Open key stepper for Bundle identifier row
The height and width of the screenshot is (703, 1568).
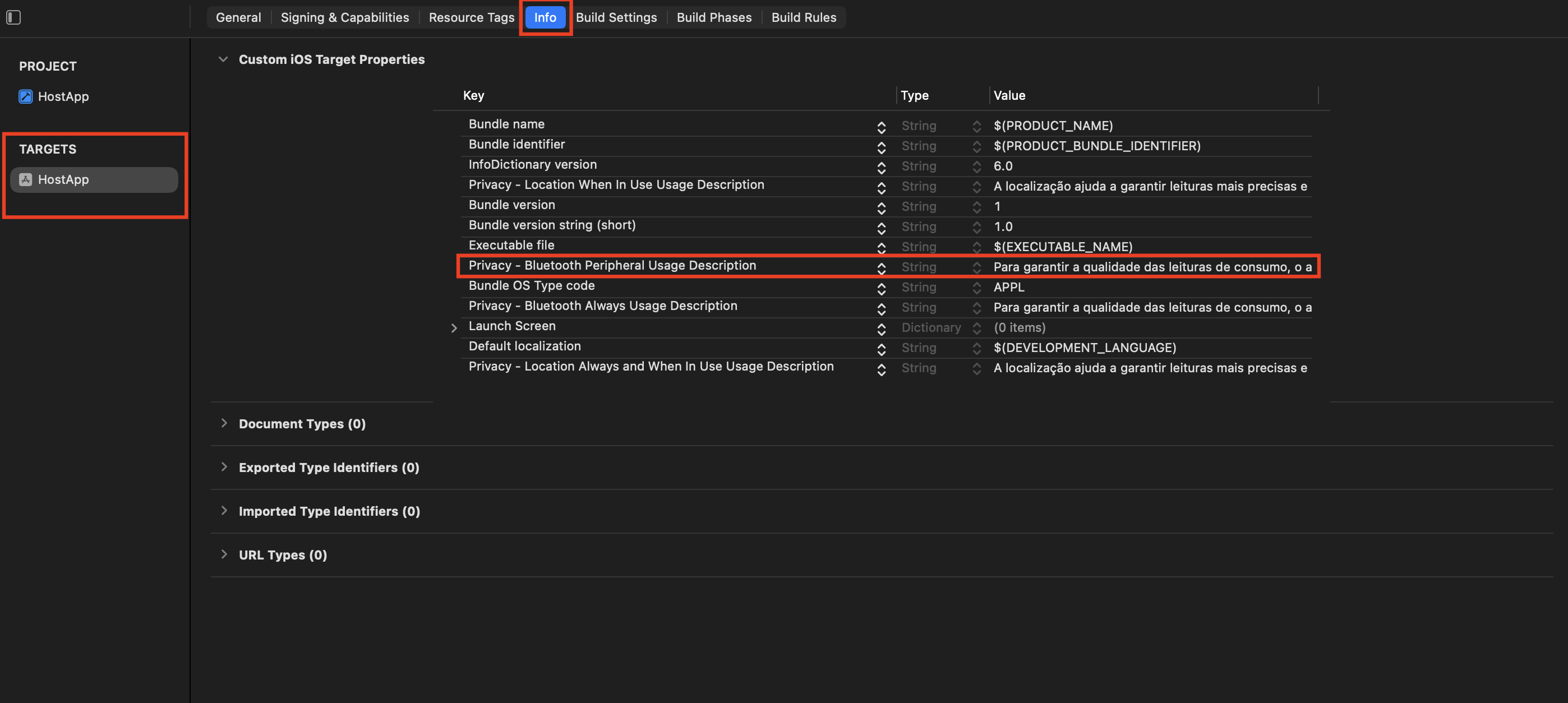click(x=881, y=147)
